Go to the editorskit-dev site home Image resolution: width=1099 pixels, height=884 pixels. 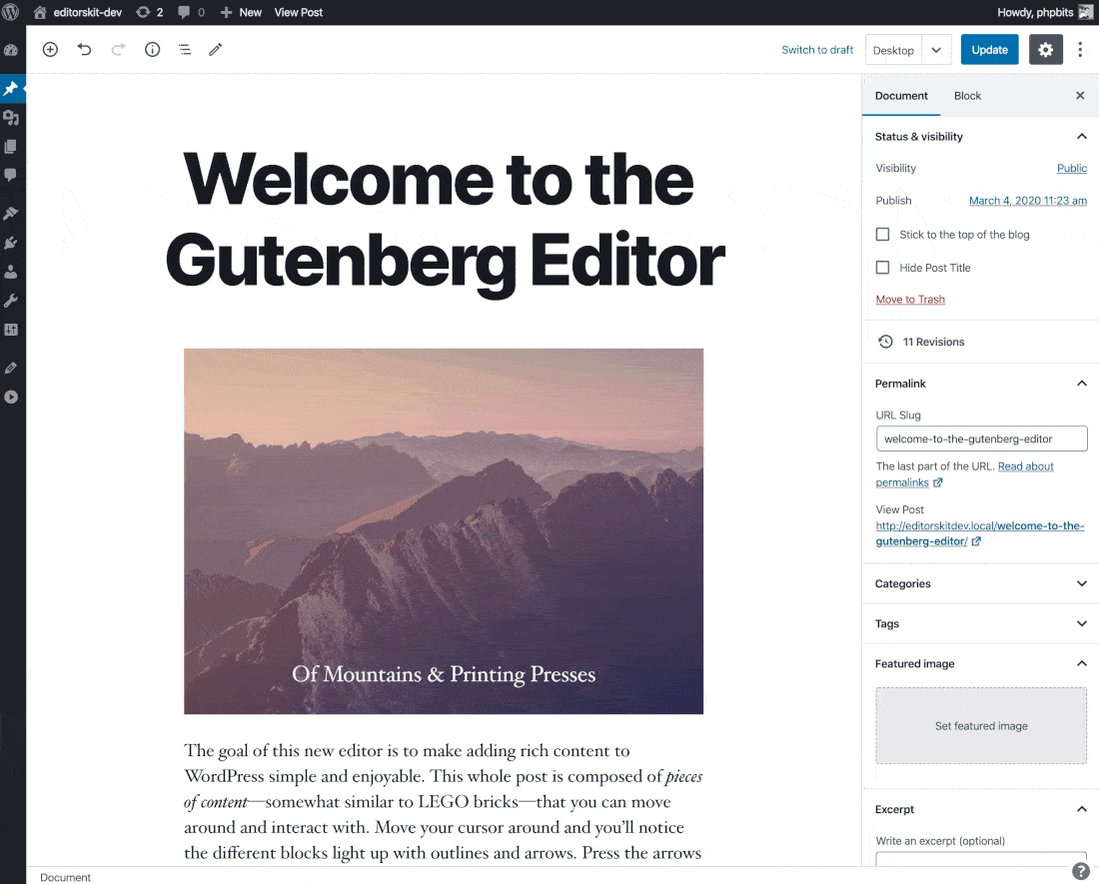click(78, 12)
